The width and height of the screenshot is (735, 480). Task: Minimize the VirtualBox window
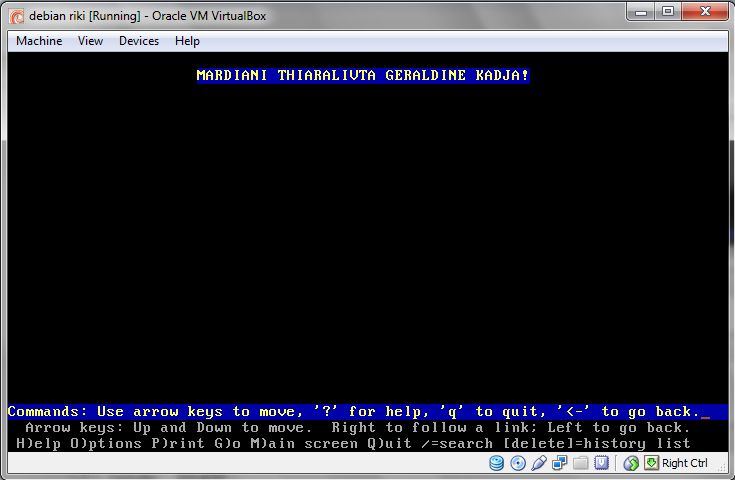tap(641, 12)
